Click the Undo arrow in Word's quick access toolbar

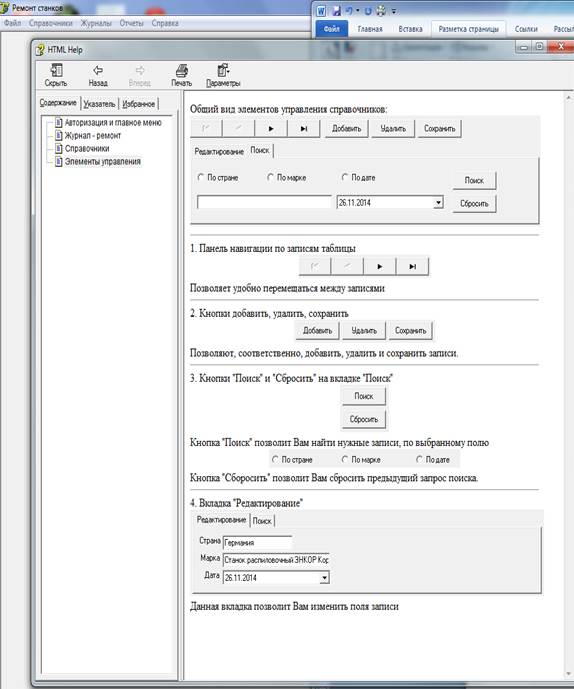349,10
